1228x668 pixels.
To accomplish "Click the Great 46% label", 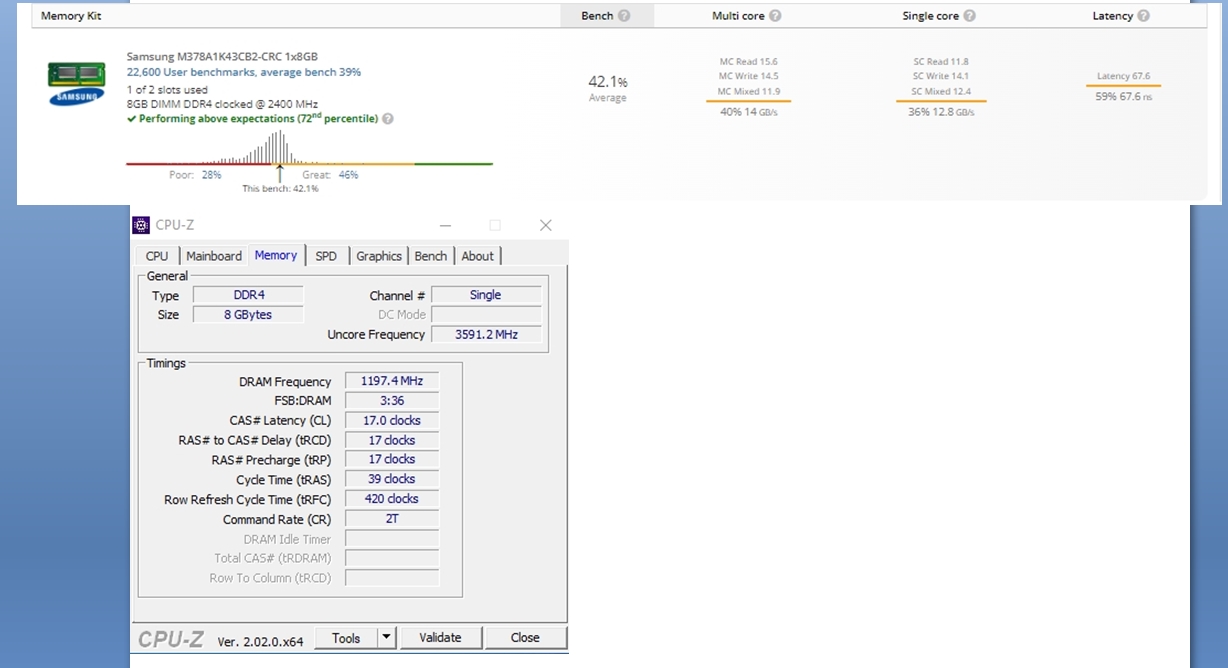I will coord(330,175).
